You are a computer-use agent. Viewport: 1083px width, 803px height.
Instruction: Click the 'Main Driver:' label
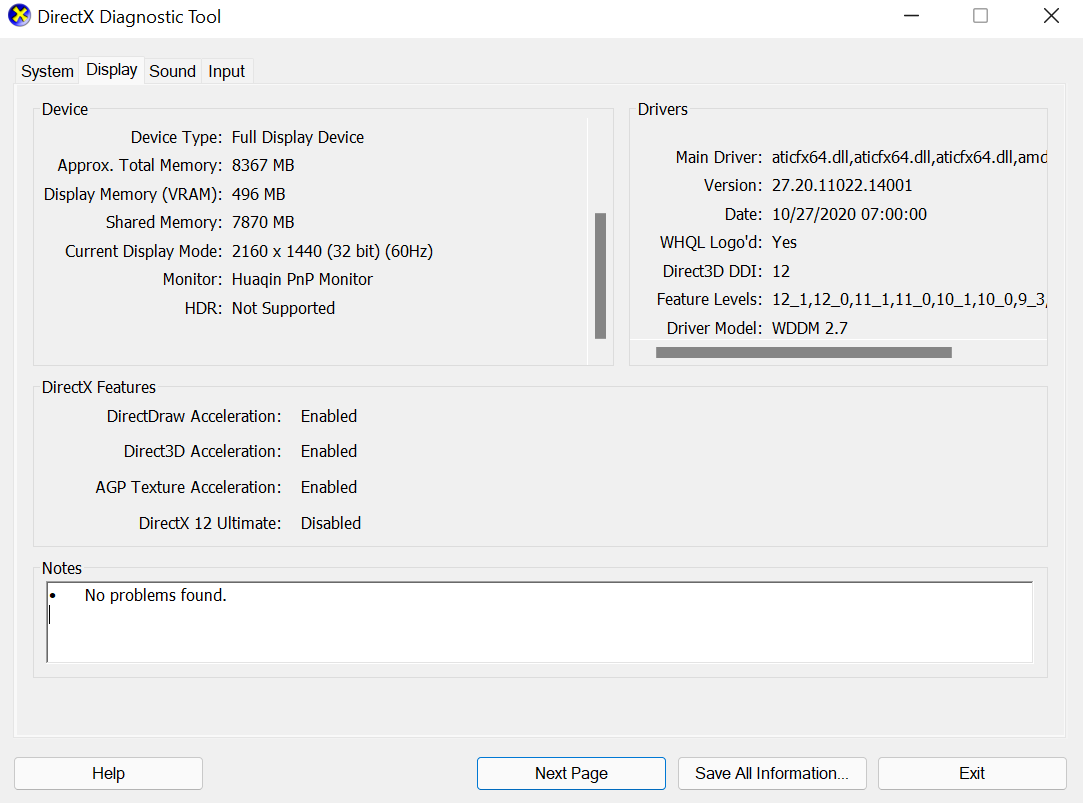718,157
